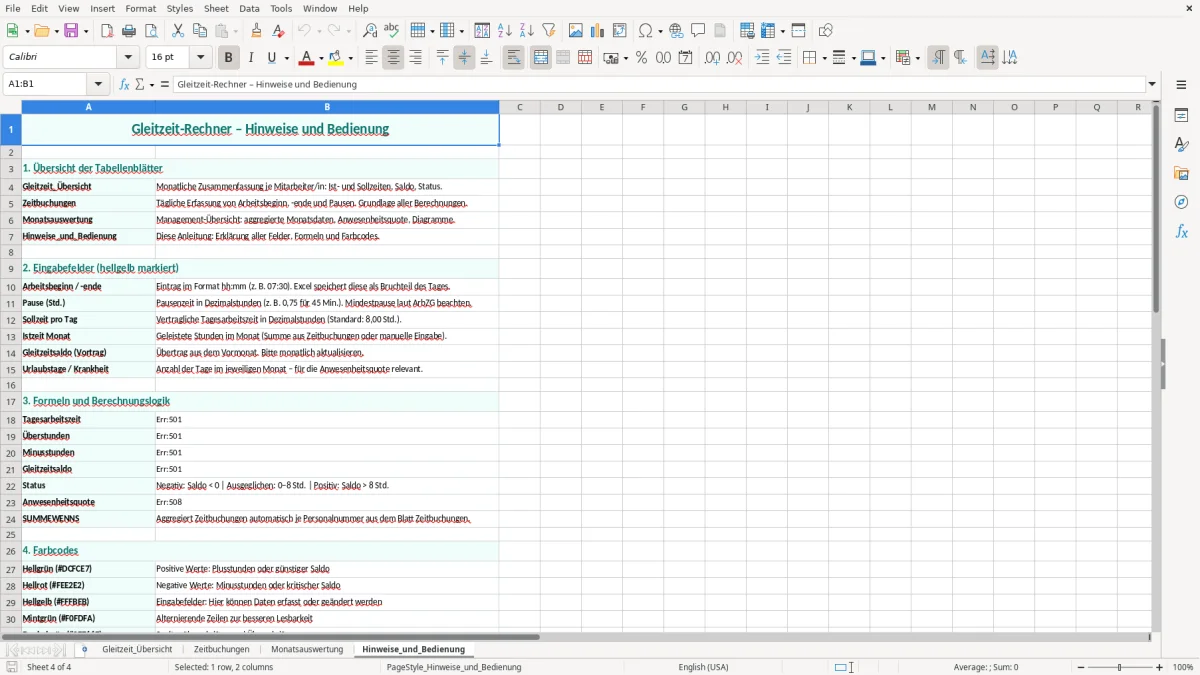Click the Insert Hyperlink icon
This screenshot has width=1200, height=675.
point(676,31)
